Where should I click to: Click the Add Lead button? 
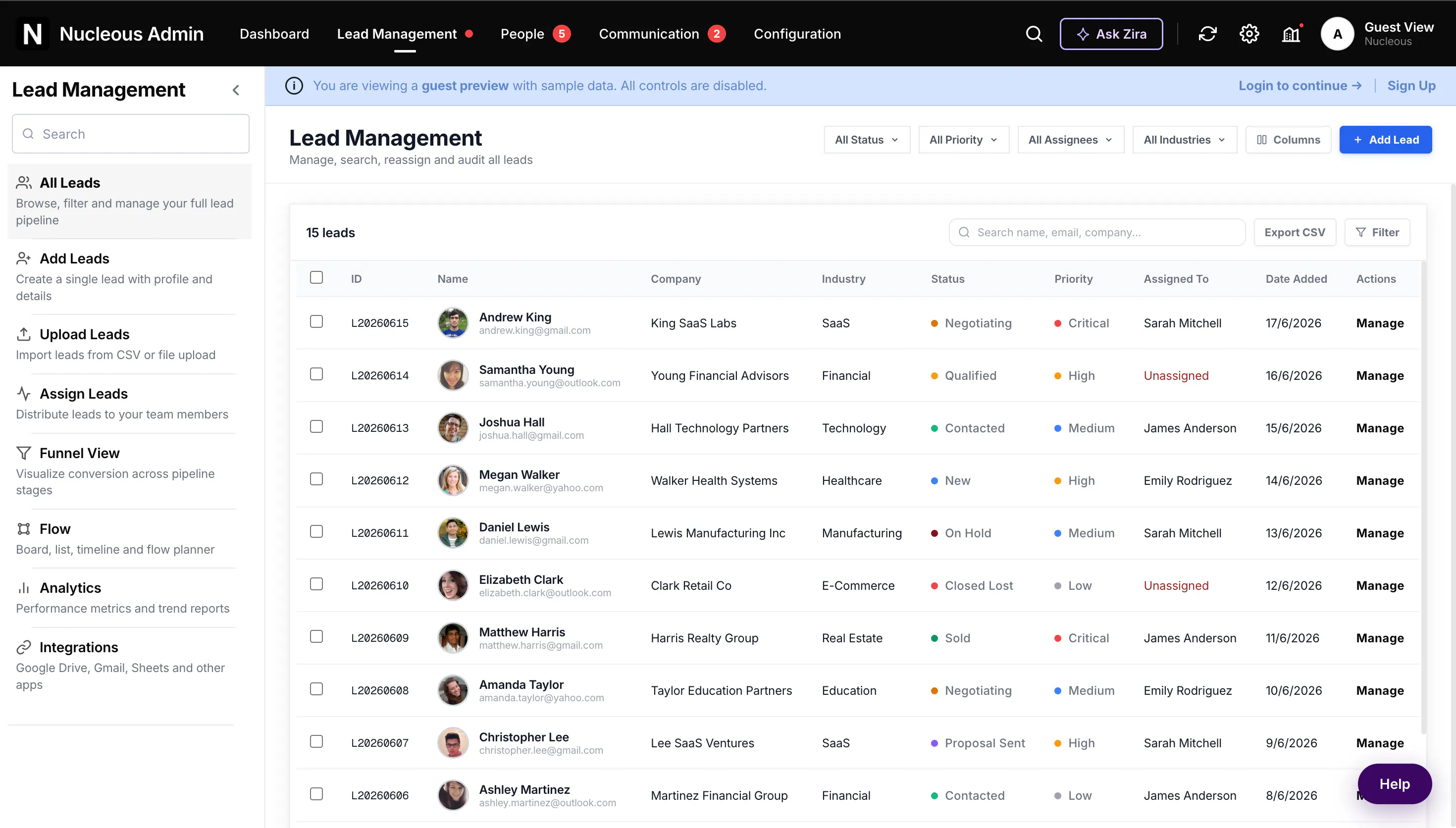coord(1386,140)
